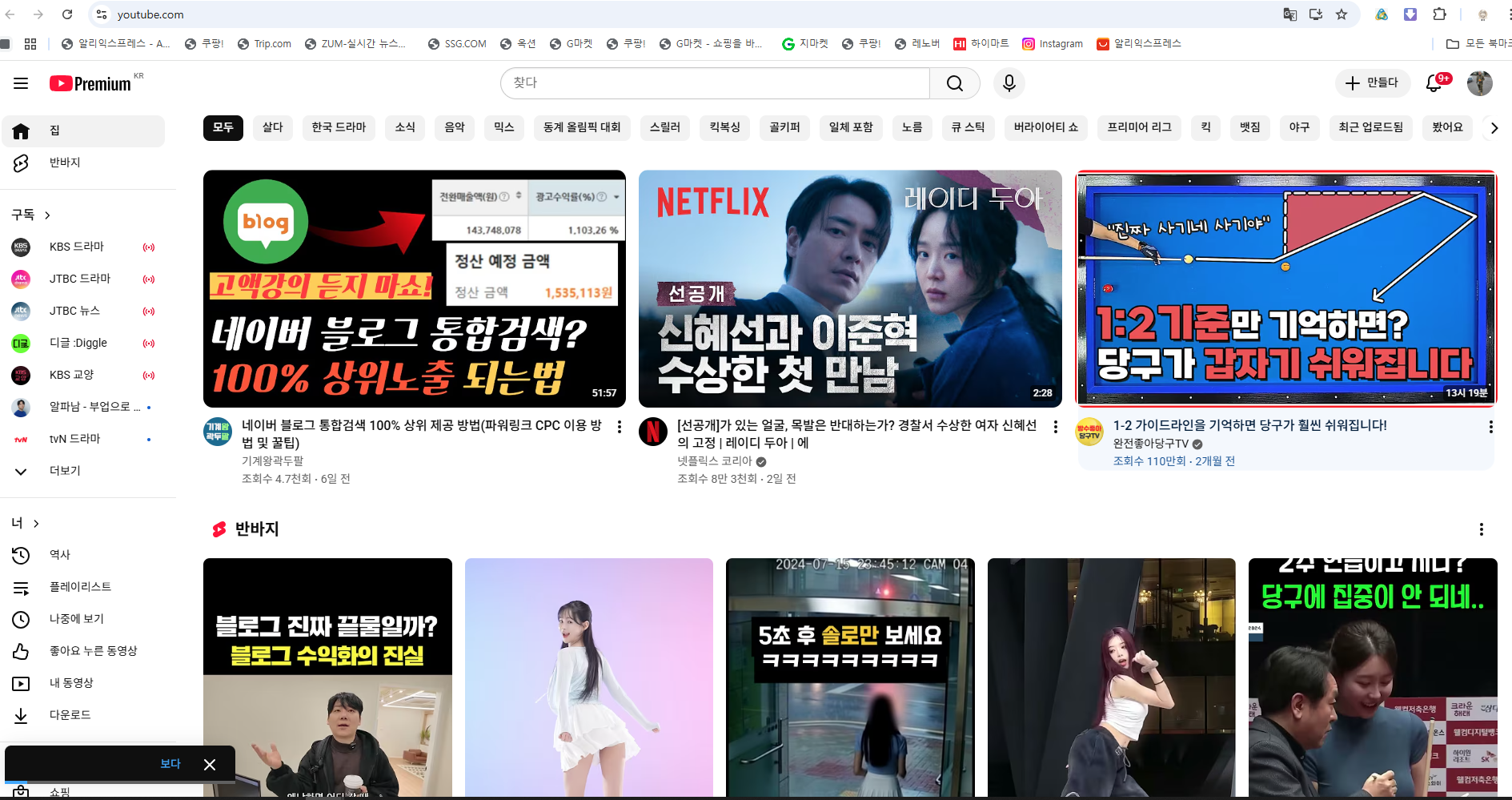Open the SSG.COM bookmark
1512x800 pixels.
tap(457, 44)
